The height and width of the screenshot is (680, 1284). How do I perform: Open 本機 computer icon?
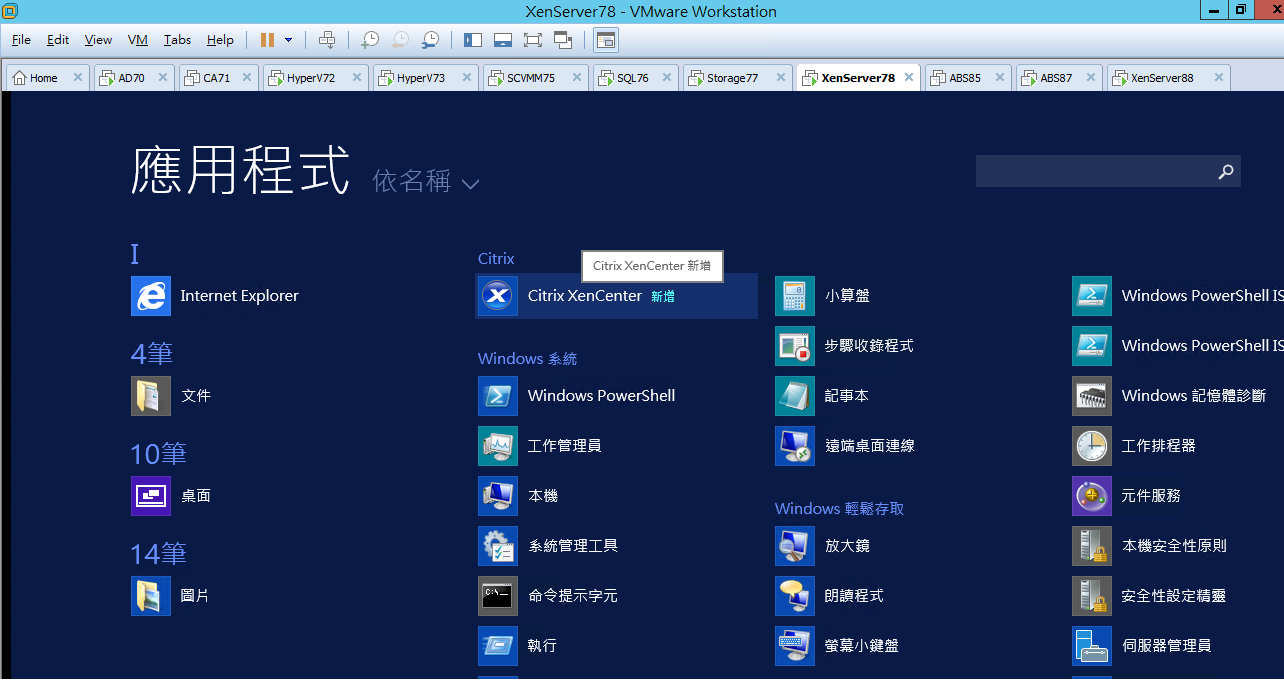[498, 496]
